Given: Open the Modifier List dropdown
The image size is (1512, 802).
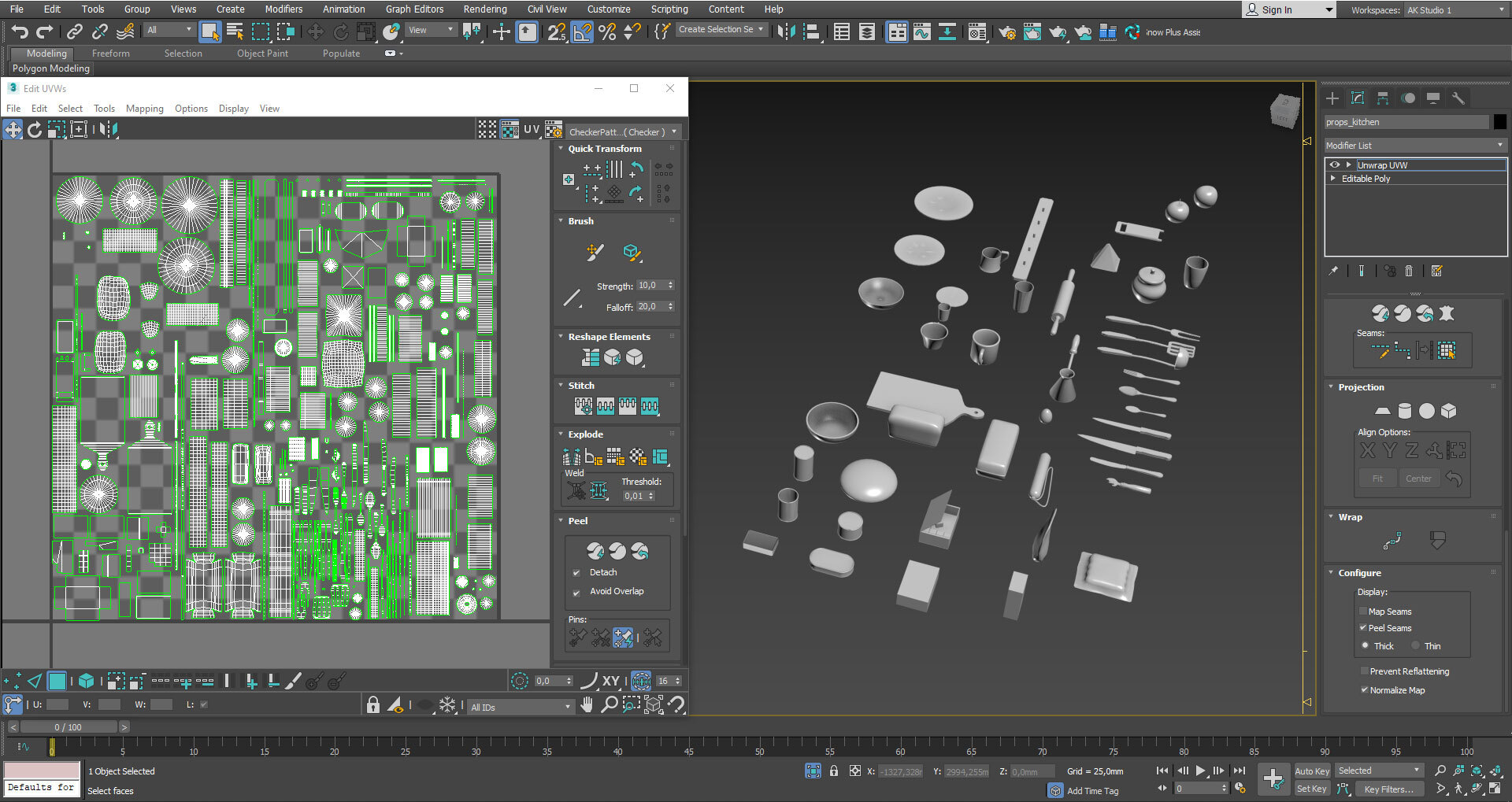Looking at the screenshot, I should (1415, 146).
